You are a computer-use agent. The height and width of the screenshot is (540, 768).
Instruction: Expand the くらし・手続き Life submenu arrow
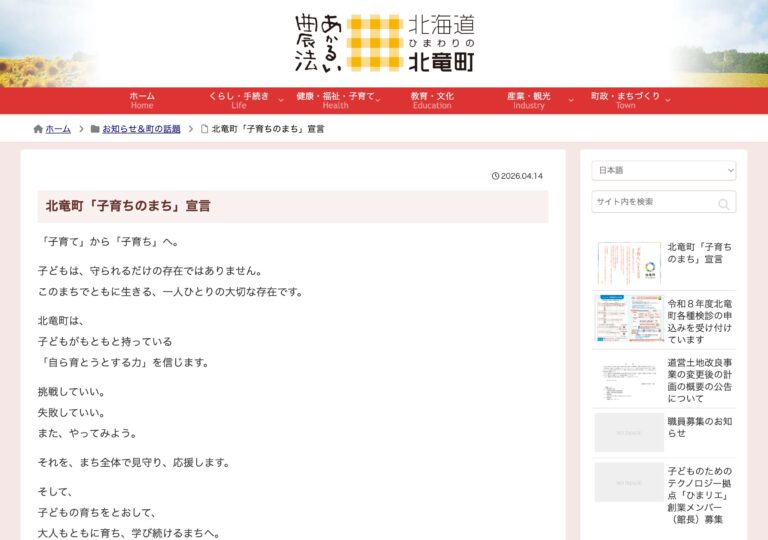(280, 100)
